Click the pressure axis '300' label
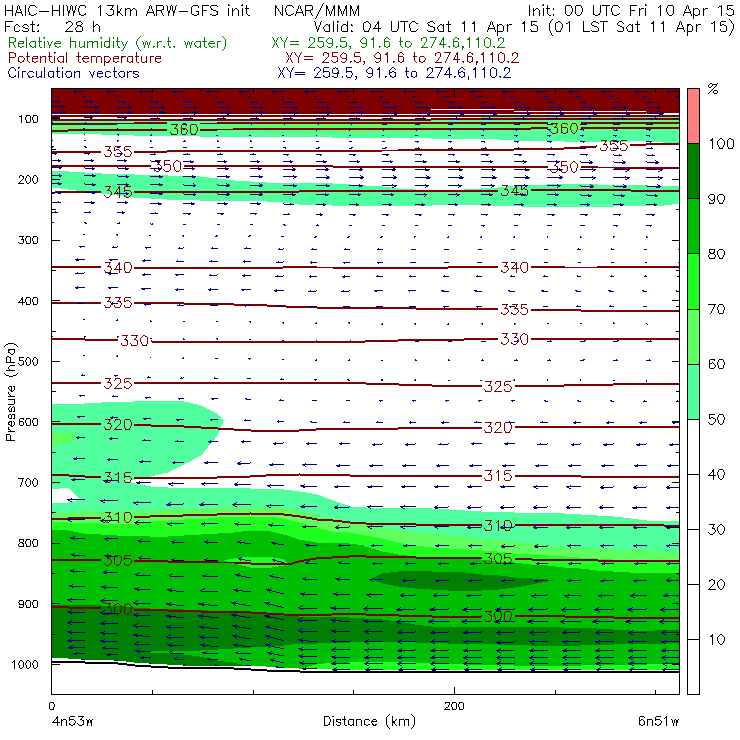This screenshot has width=740, height=740. click(x=28, y=240)
